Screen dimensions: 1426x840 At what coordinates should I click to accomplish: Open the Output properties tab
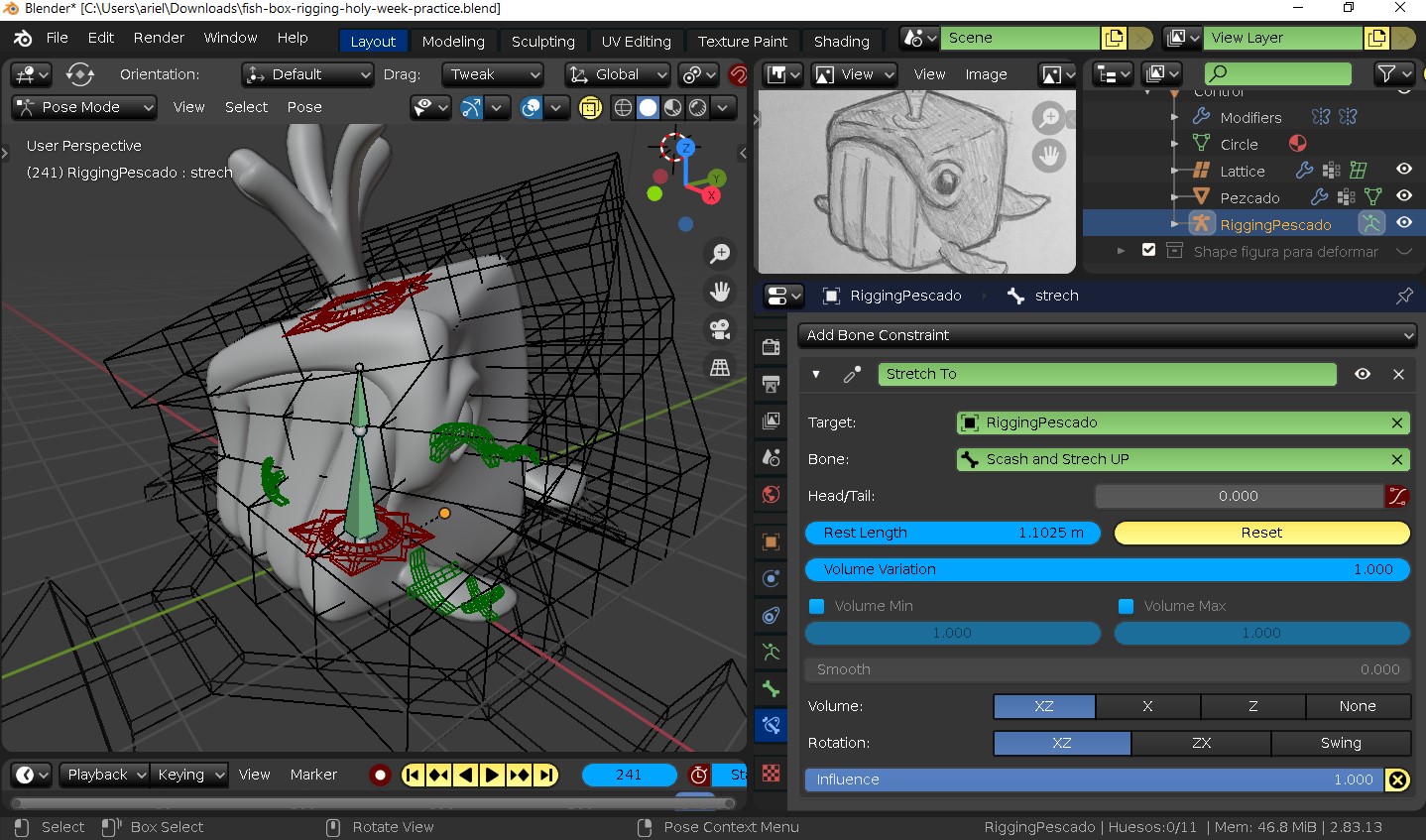coord(771,385)
